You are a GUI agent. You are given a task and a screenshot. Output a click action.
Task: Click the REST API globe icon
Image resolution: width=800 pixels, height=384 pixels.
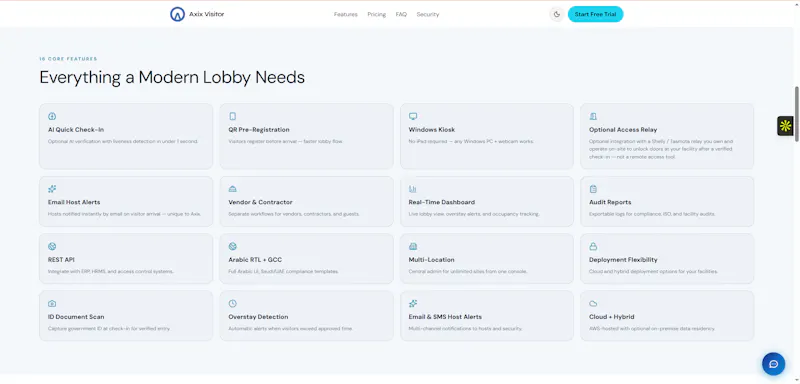coord(52,246)
